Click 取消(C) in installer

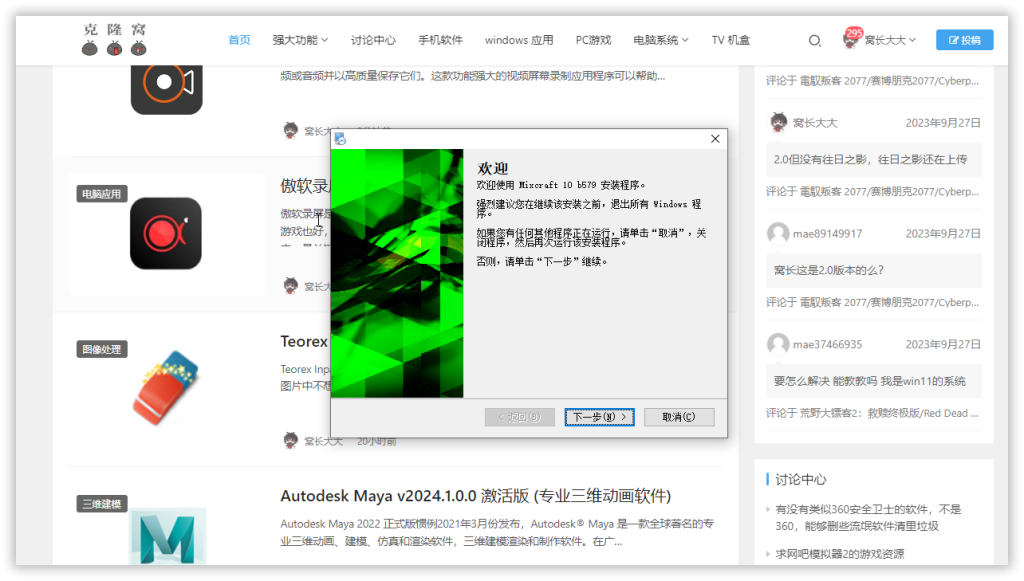(x=679, y=416)
